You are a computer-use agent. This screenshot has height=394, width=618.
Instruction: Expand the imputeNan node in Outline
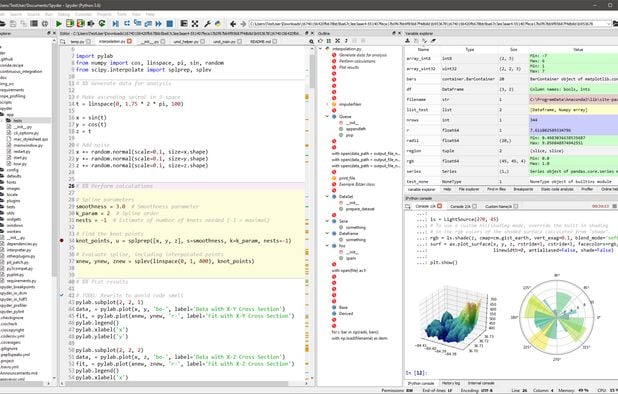coord(327,104)
